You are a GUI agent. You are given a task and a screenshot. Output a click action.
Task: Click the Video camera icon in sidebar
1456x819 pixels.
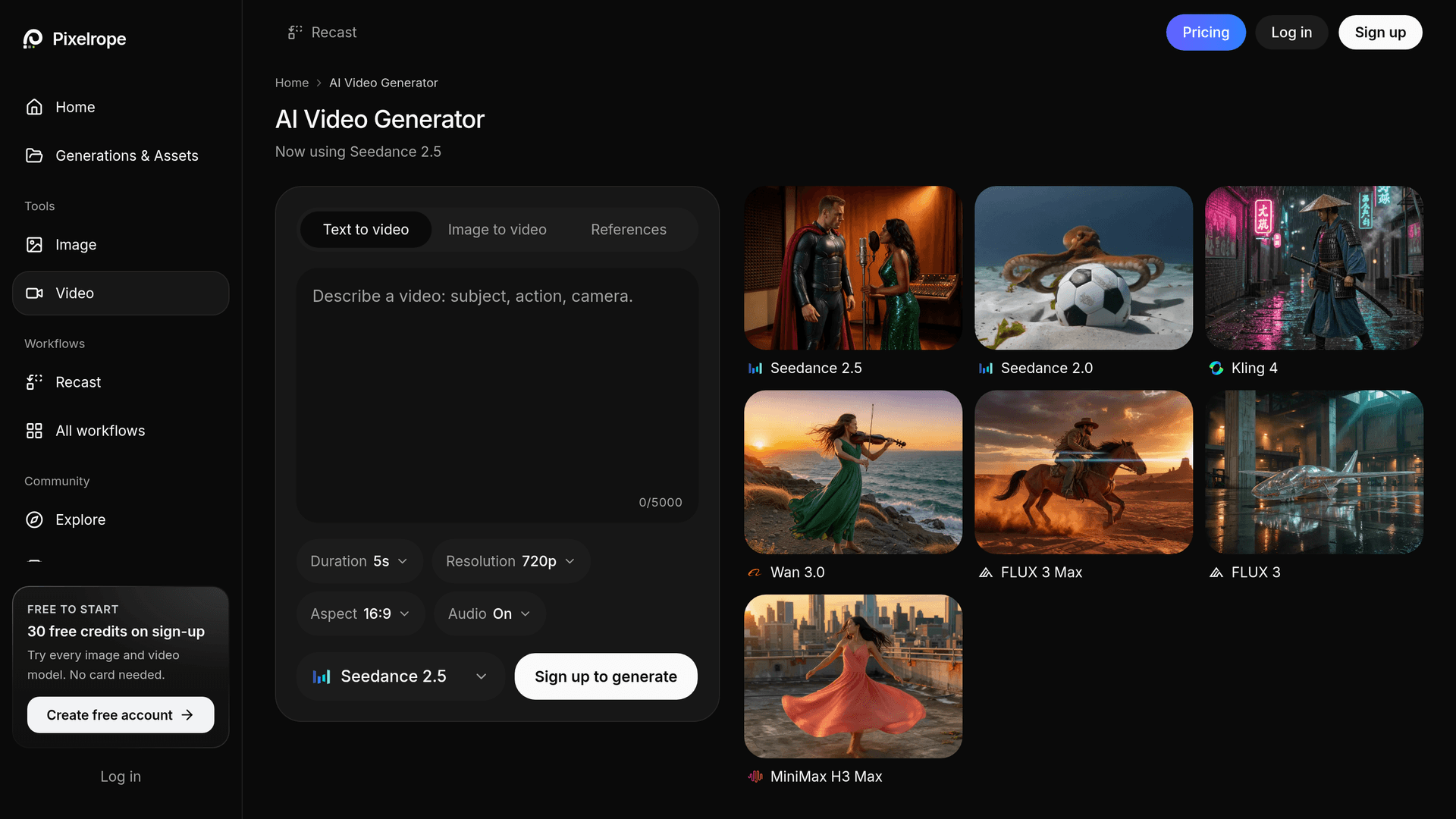[34, 293]
